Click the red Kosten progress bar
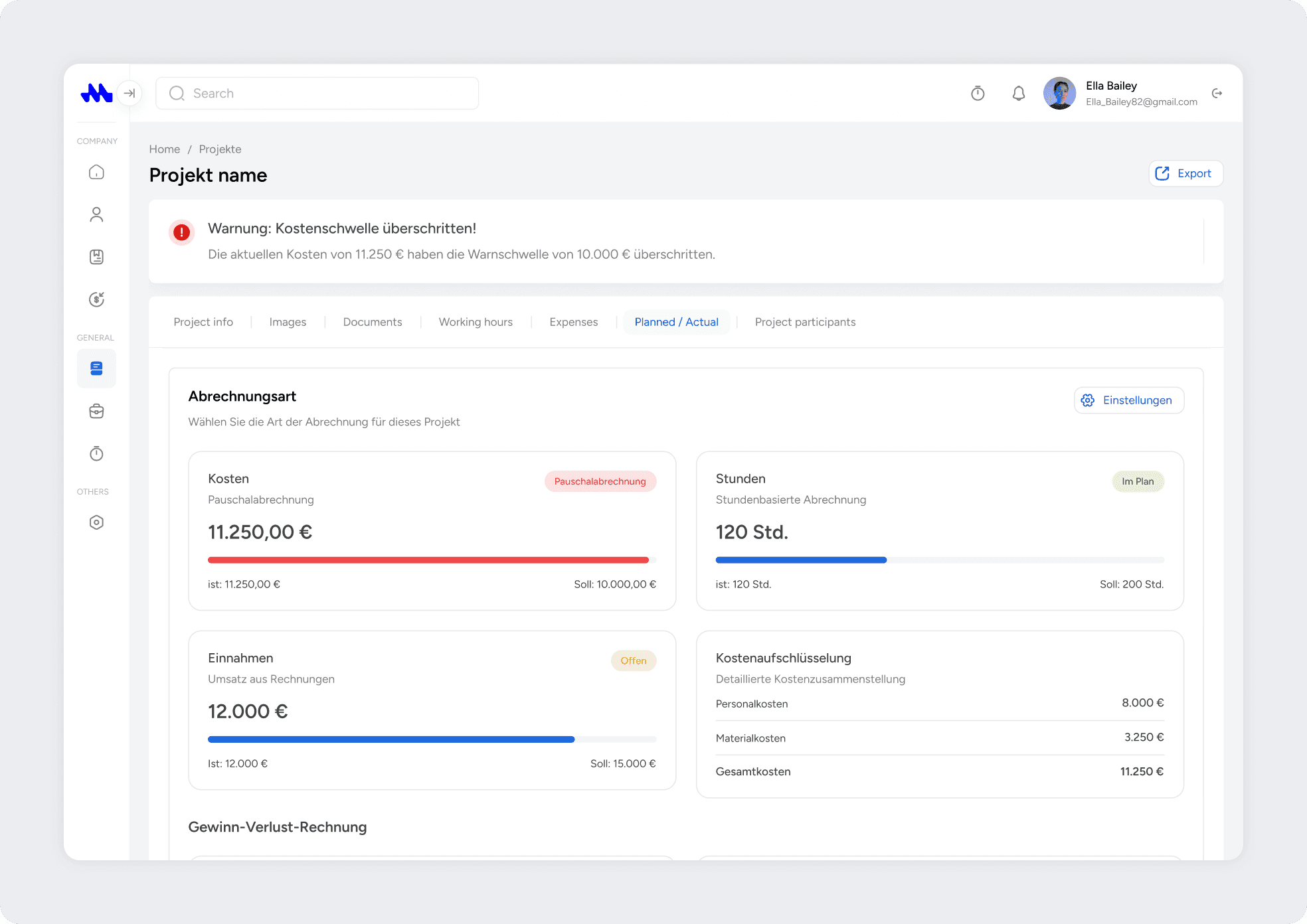This screenshot has height=924, width=1307. coord(428,560)
